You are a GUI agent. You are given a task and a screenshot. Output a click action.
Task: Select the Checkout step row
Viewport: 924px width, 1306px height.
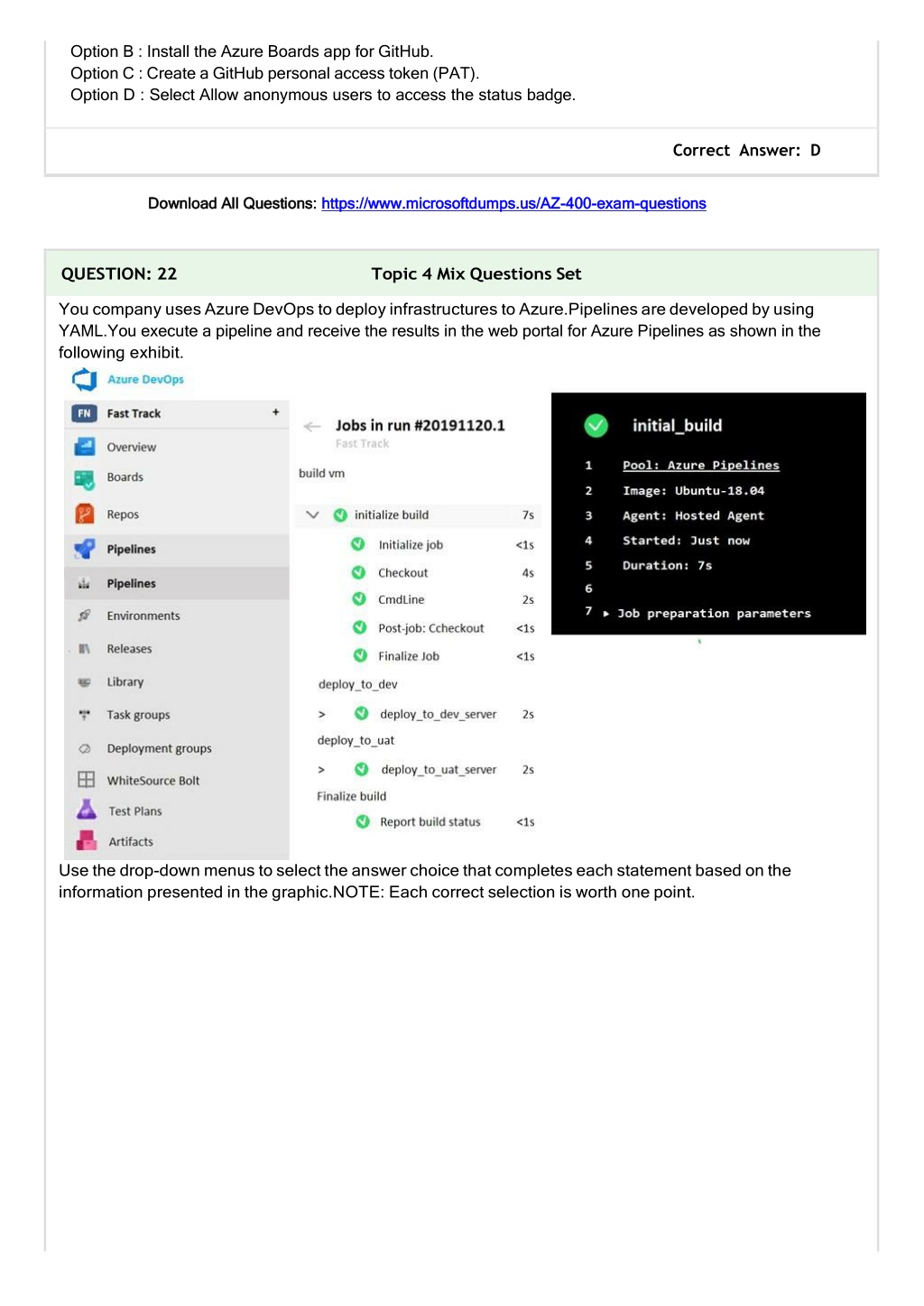(444, 573)
